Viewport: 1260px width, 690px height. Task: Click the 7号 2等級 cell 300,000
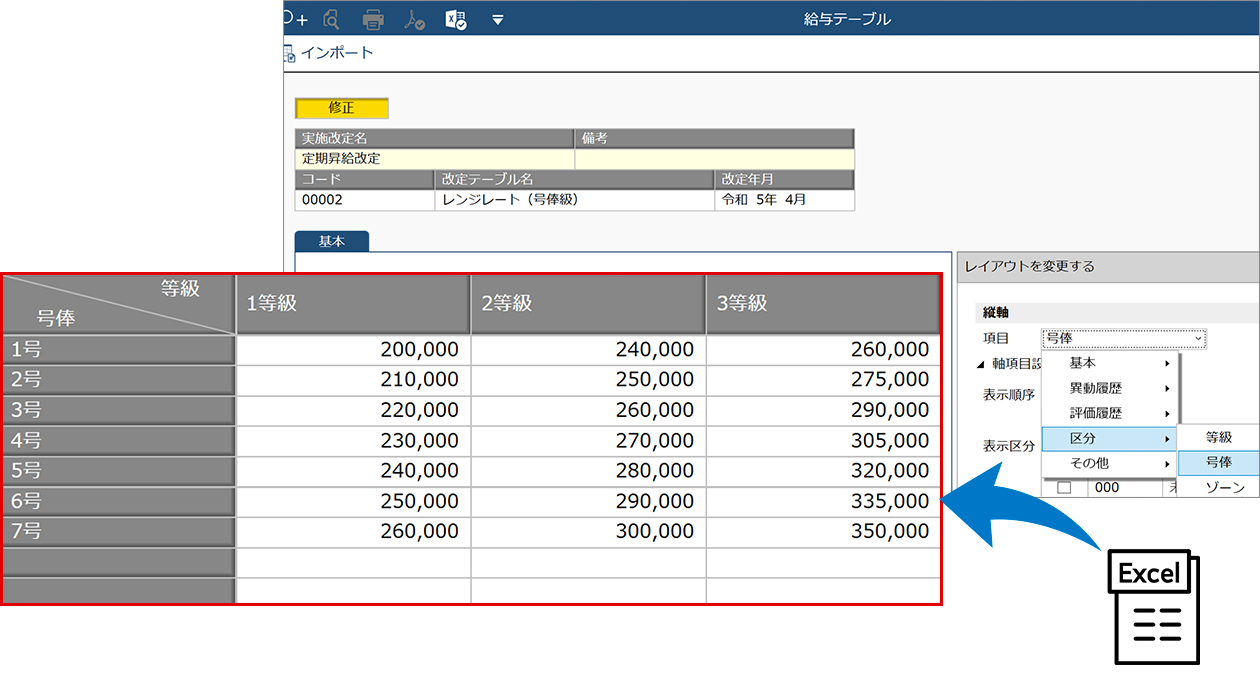click(x=588, y=531)
